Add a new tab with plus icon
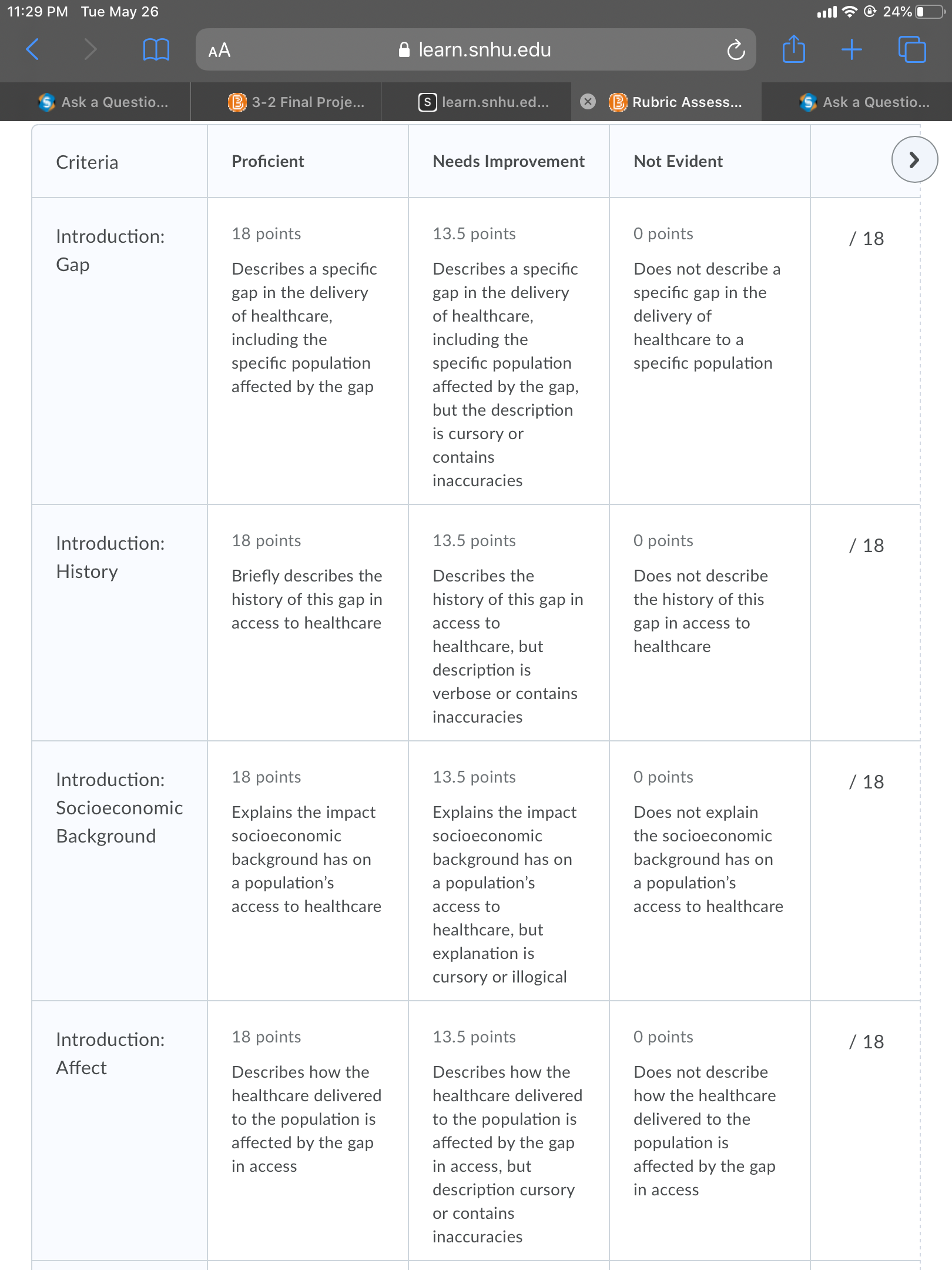Image resolution: width=952 pixels, height=1270 pixels. (x=852, y=49)
